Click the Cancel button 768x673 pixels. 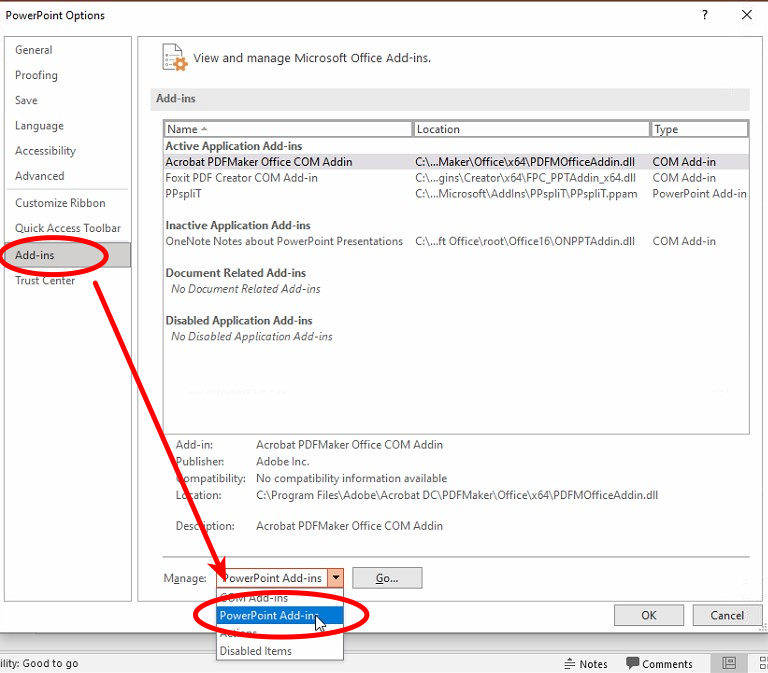(727, 615)
